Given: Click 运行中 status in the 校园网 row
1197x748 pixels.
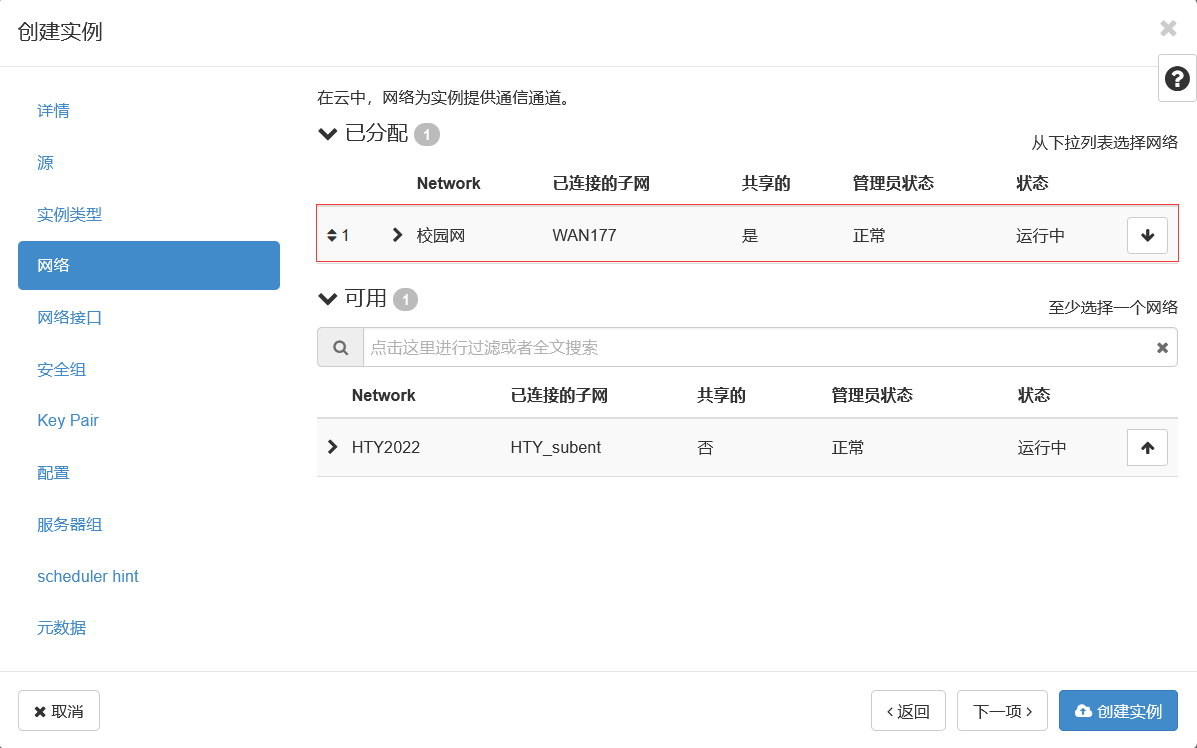Looking at the screenshot, I should click(1040, 235).
